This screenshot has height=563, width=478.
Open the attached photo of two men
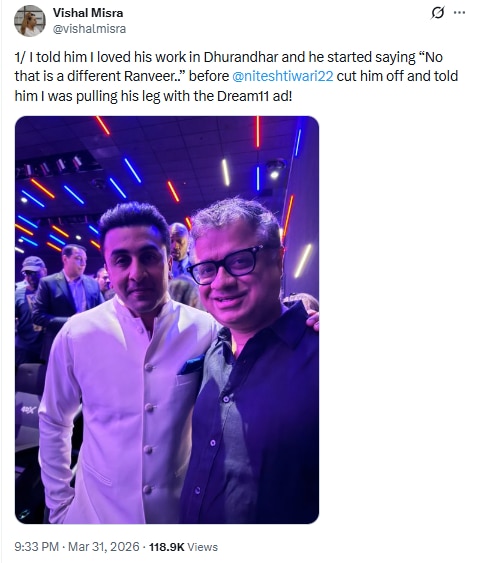pos(167,320)
